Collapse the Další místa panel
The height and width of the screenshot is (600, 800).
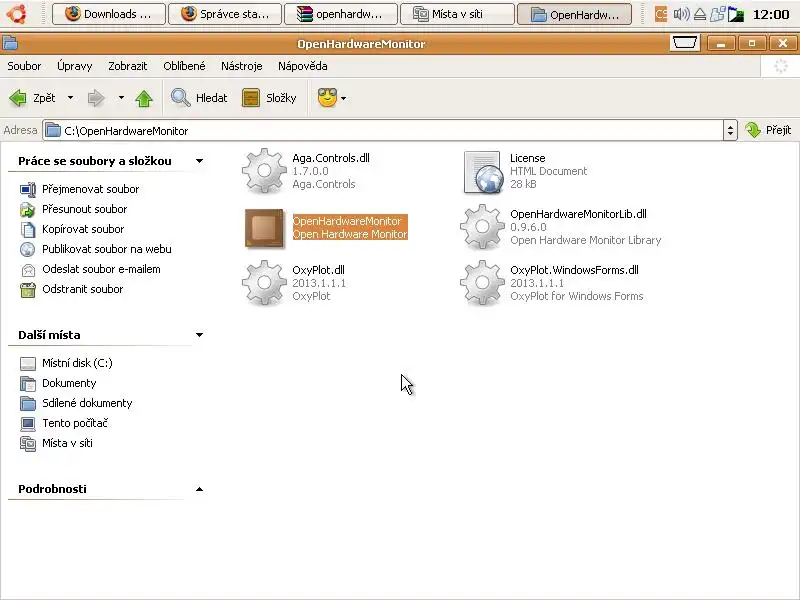point(199,335)
